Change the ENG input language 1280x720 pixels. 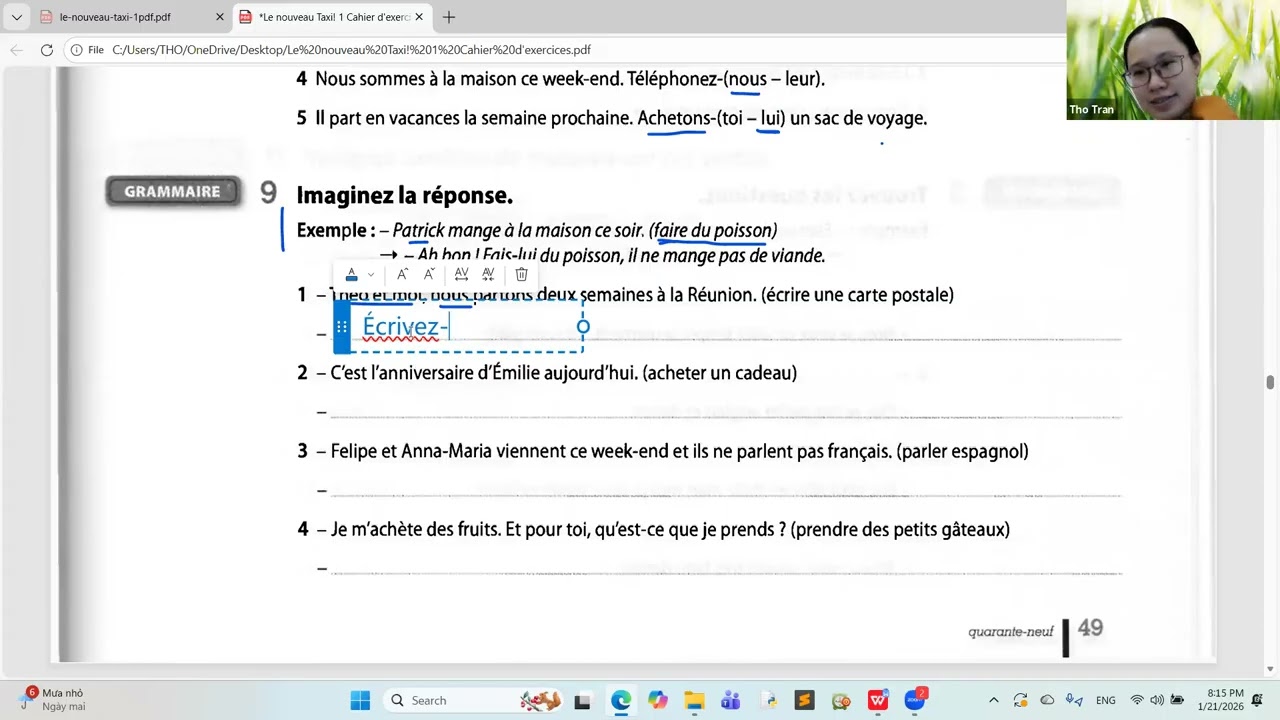pos(1106,700)
